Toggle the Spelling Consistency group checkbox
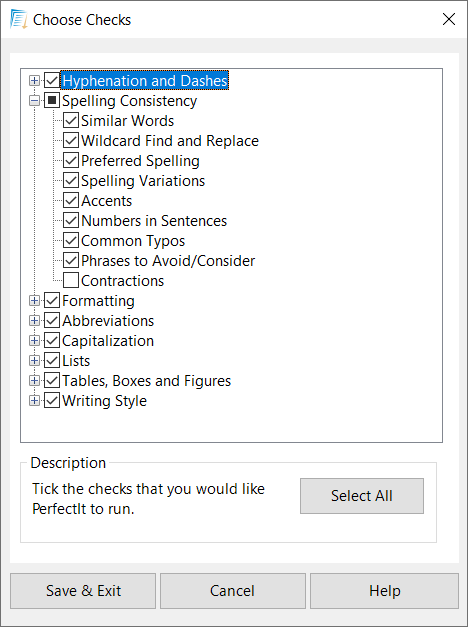468x627 pixels. click(52, 101)
